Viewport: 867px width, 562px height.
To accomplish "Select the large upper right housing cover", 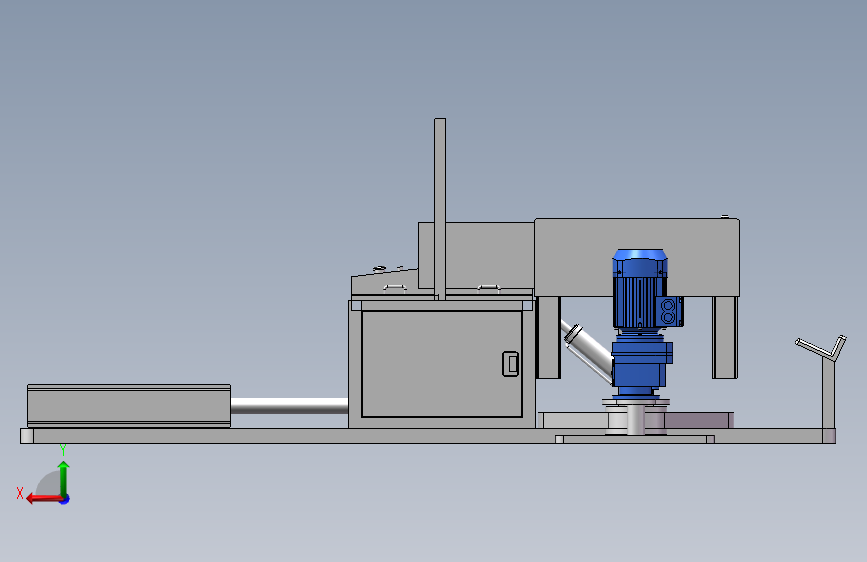I will point(637,257).
